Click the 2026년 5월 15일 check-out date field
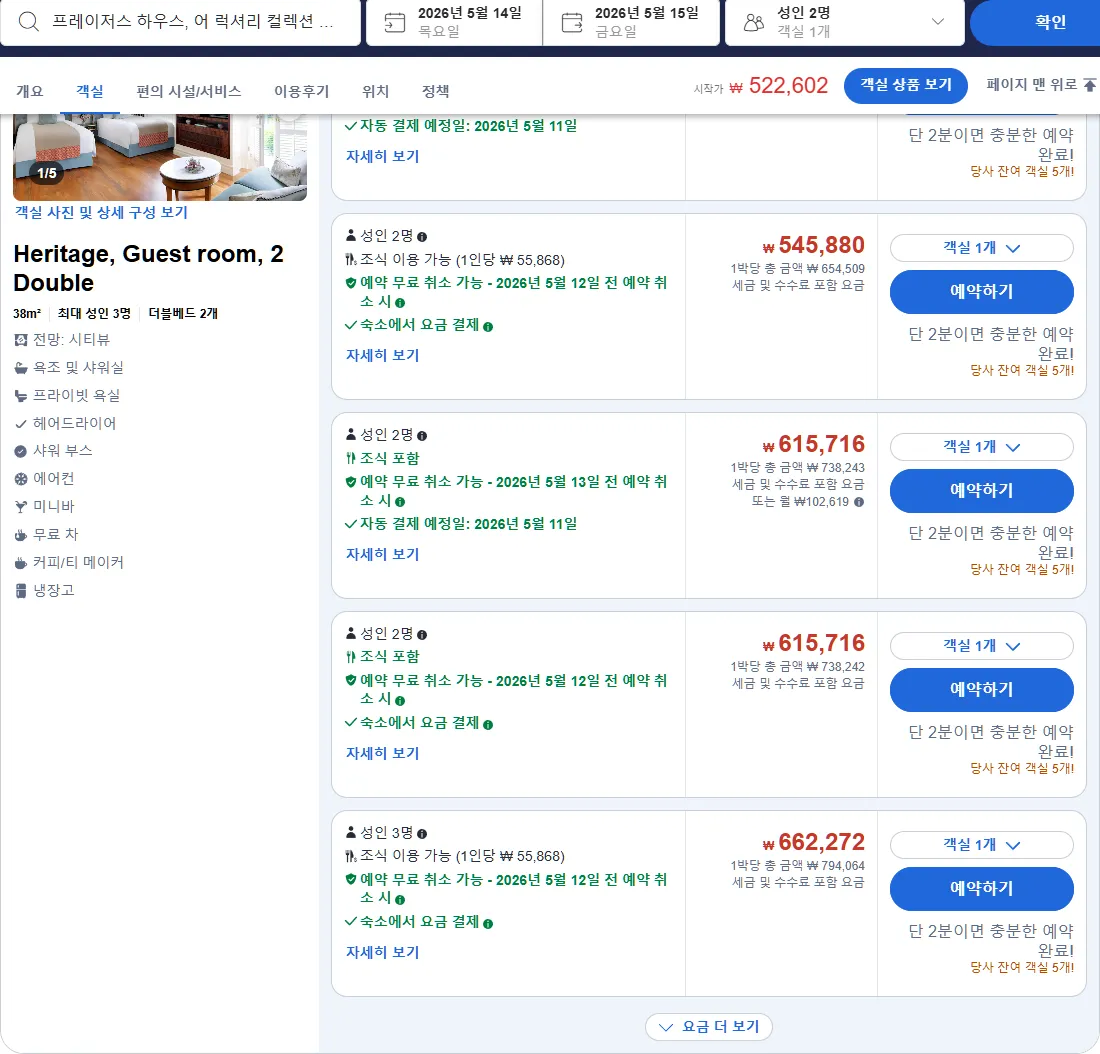The height and width of the screenshot is (1054, 1100). pos(631,22)
